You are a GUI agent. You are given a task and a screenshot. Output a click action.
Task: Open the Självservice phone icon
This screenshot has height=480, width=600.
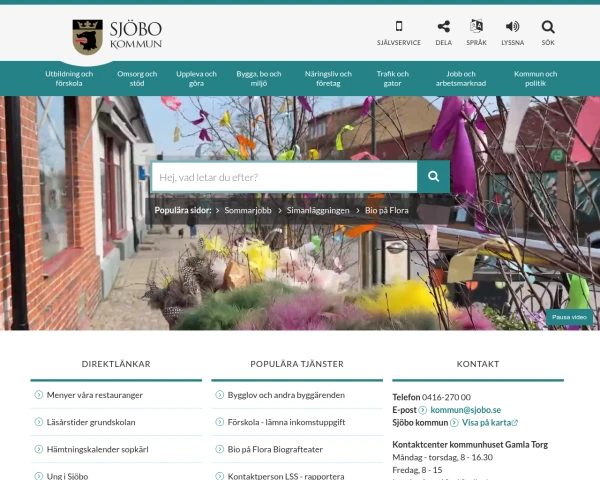398,27
